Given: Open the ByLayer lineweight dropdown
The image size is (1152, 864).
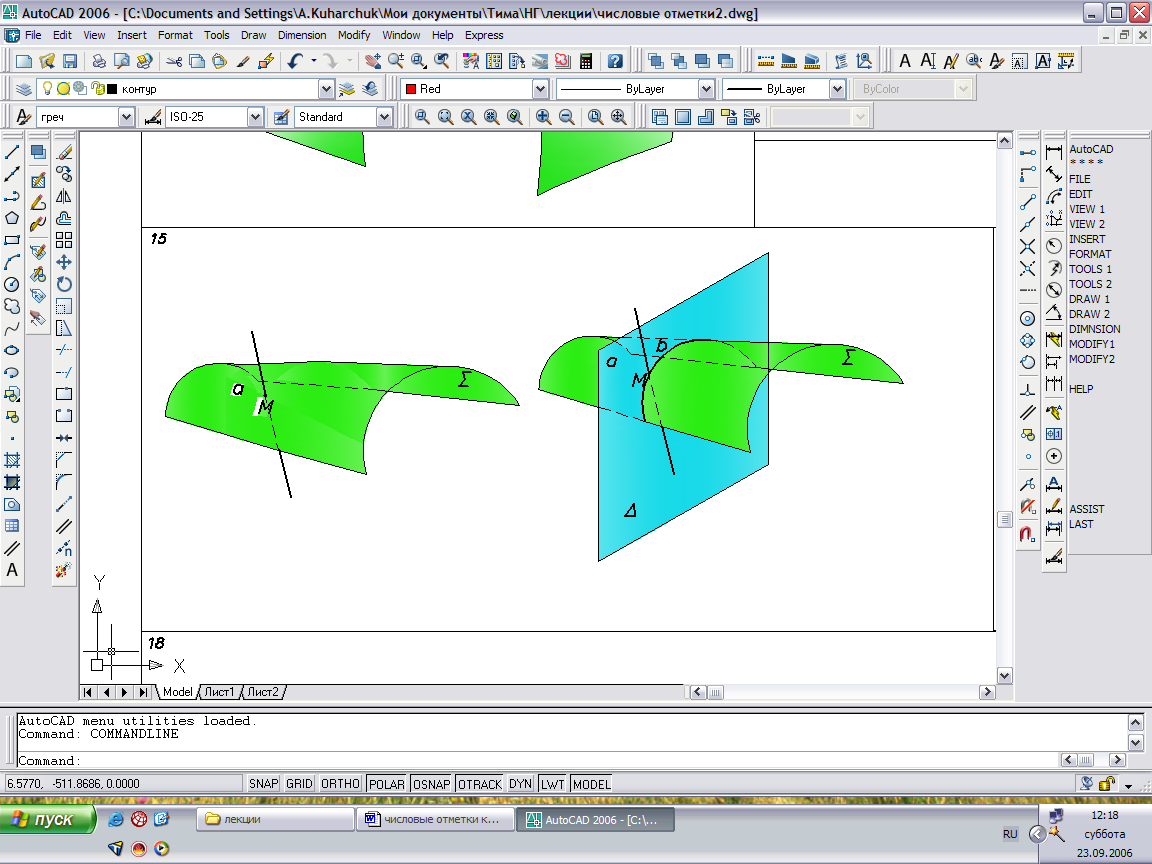Looking at the screenshot, I should 837,89.
